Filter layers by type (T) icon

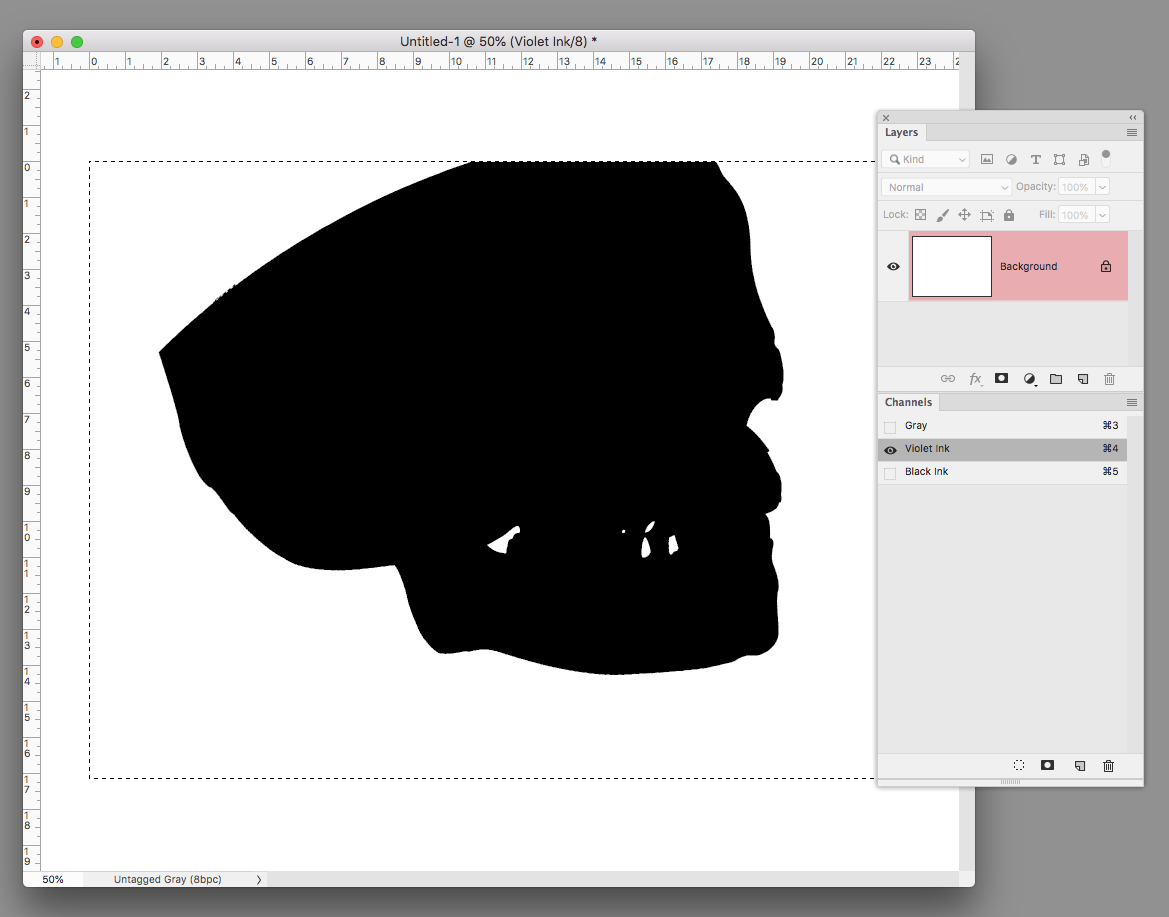pyautogui.click(x=1035, y=160)
